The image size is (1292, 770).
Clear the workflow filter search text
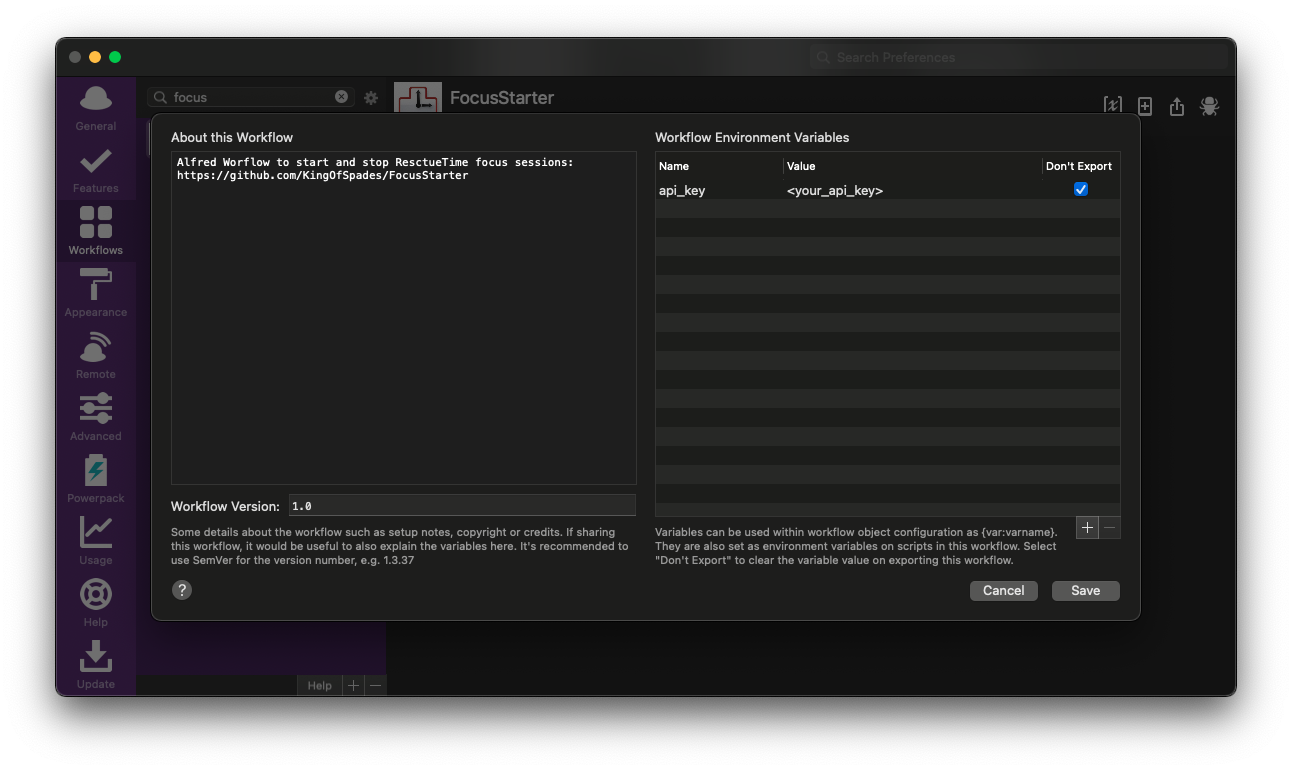(x=341, y=97)
